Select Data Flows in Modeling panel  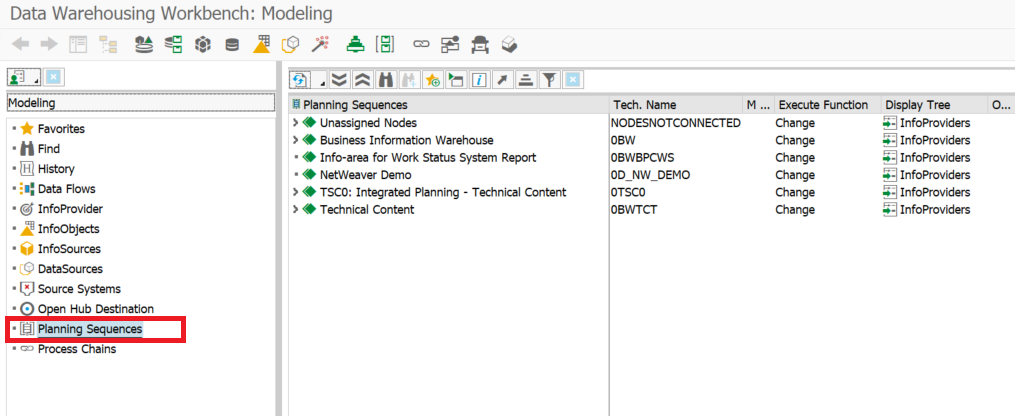click(66, 189)
